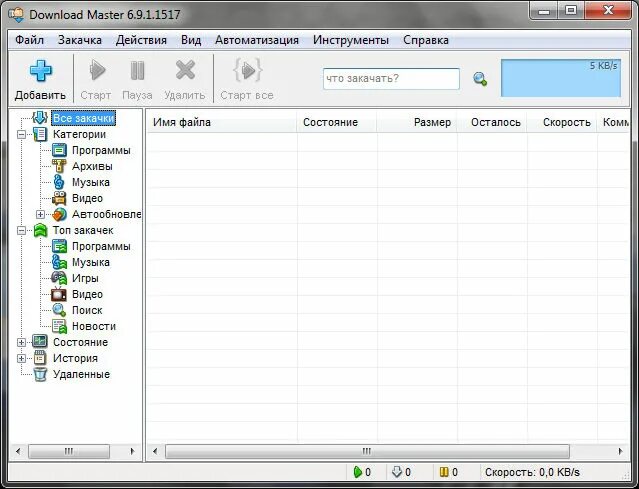Click the Программы icon under Топ закачек
639x489 pixels.
(59, 247)
